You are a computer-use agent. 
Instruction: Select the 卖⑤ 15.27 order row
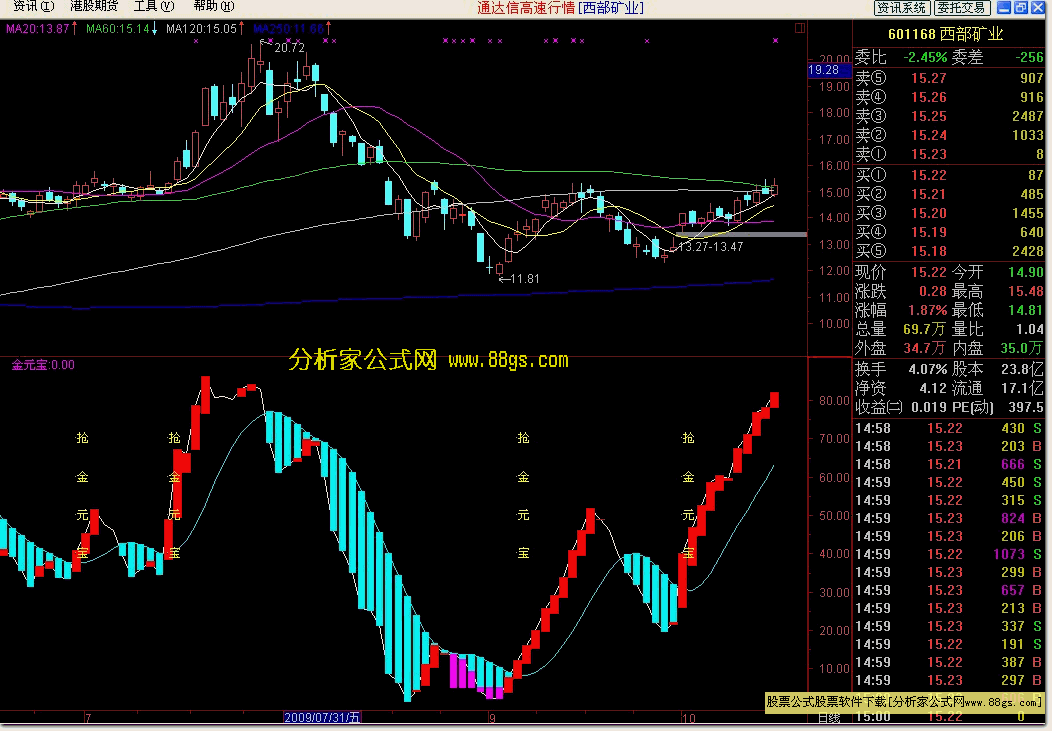click(949, 78)
